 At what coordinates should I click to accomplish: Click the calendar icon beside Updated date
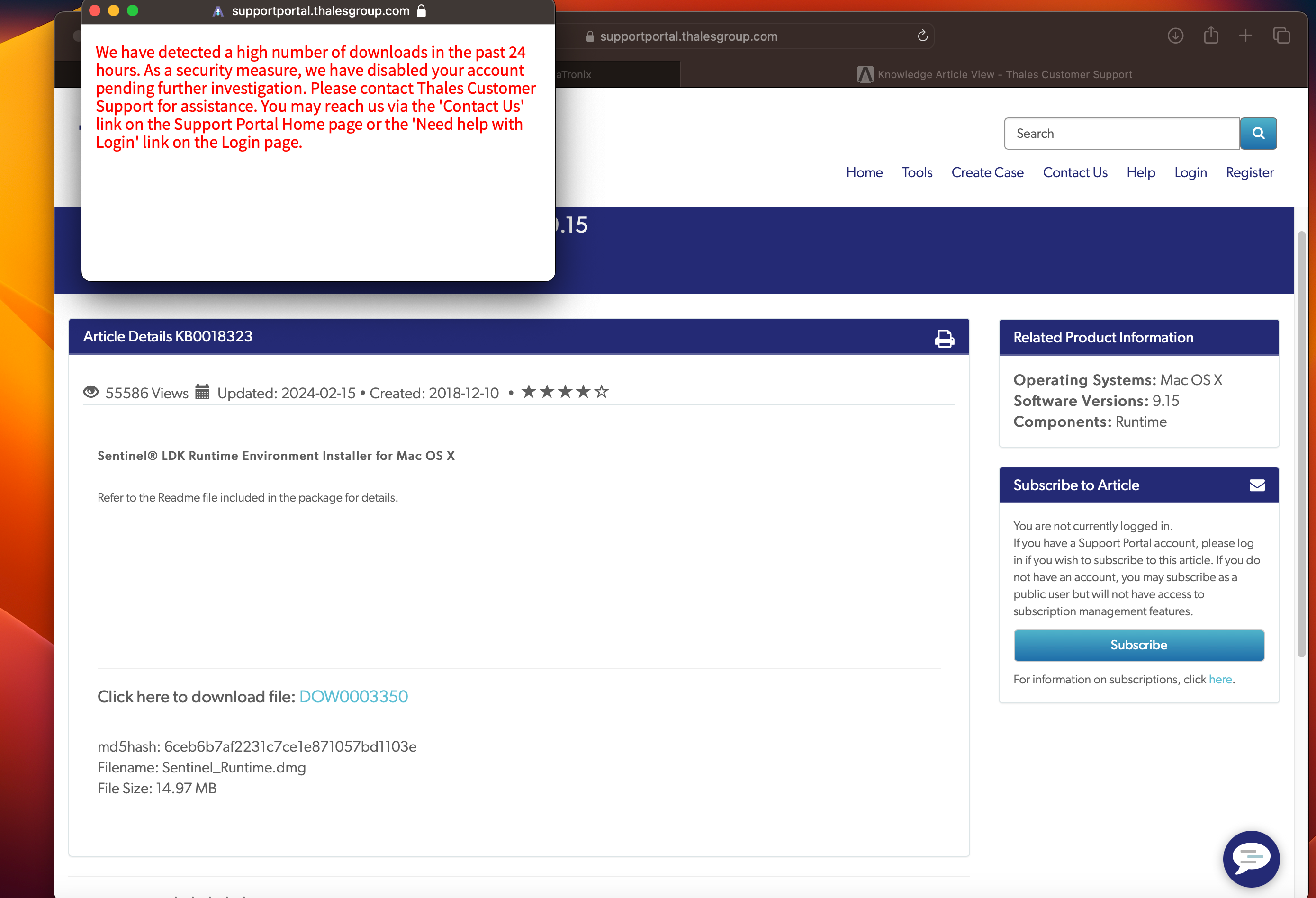(x=202, y=392)
